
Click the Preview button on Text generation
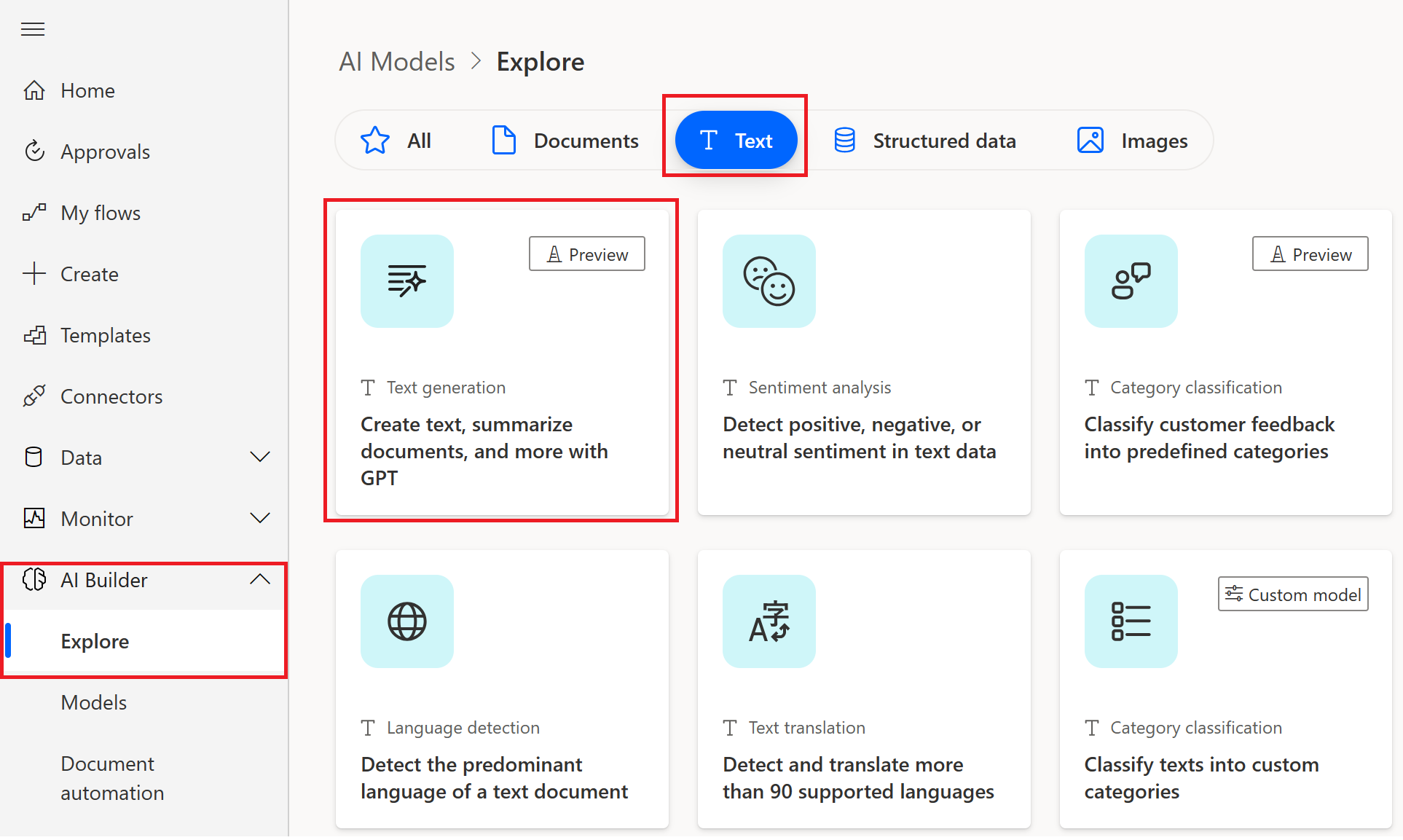point(587,253)
